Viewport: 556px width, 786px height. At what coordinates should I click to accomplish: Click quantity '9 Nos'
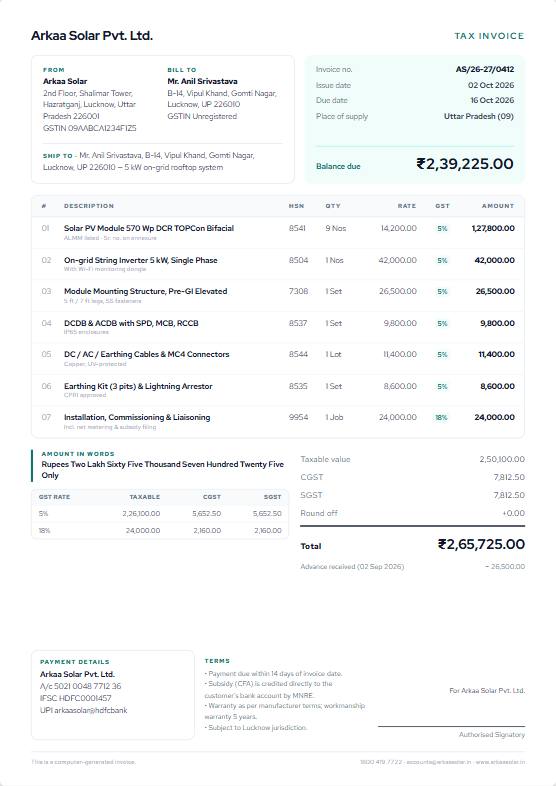click(335, 228)
